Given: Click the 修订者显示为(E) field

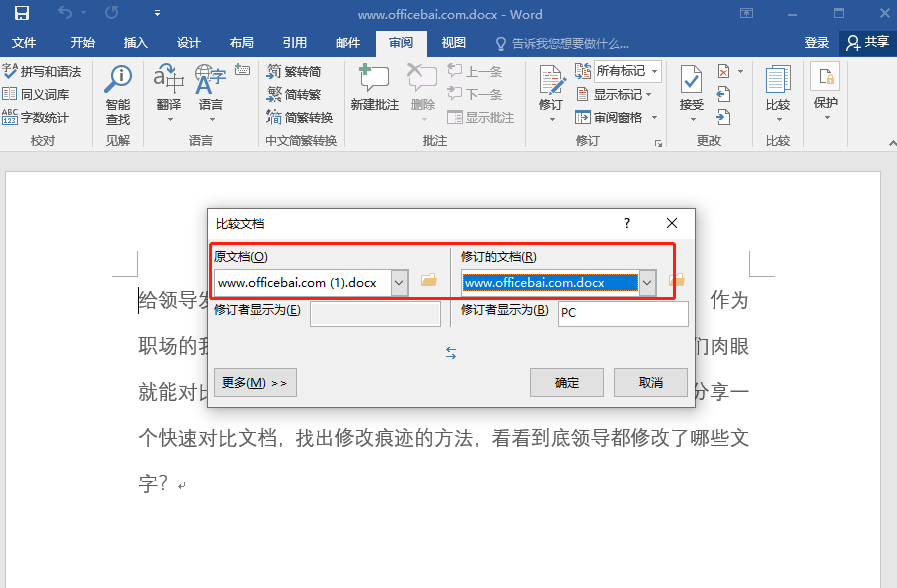Looking at the screenshot, I should [375, 314].
